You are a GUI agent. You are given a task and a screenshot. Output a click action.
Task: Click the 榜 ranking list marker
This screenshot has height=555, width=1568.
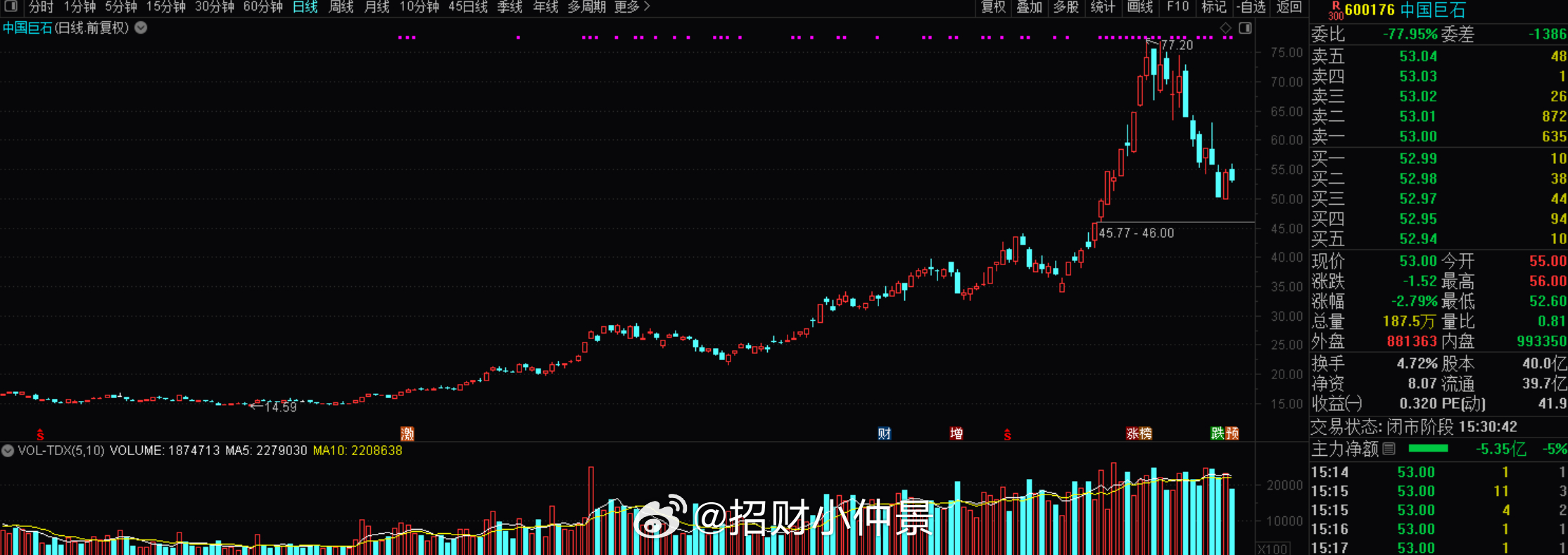coord(1146,433)
